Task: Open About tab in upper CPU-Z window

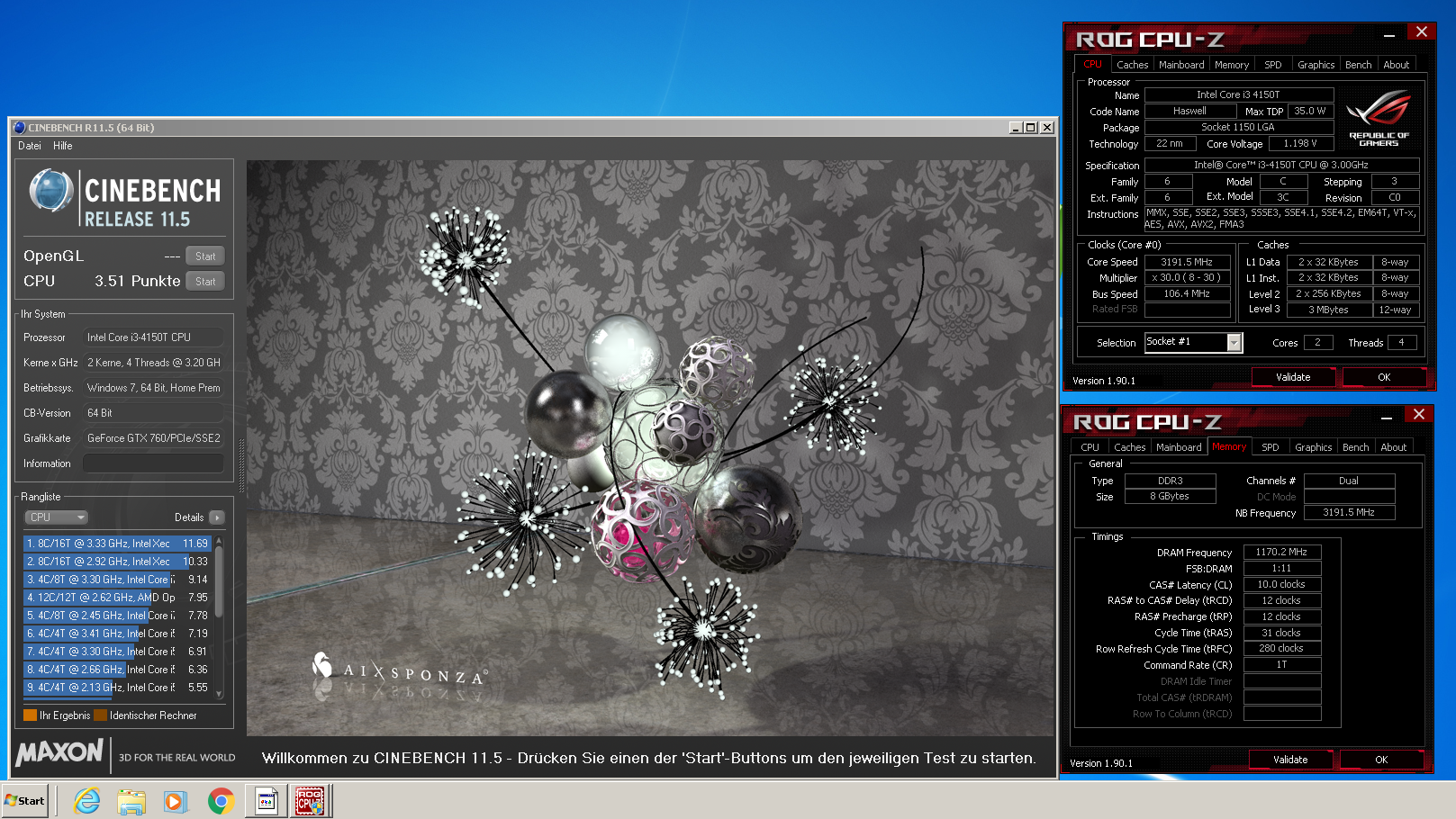Action: [1397, 65]
